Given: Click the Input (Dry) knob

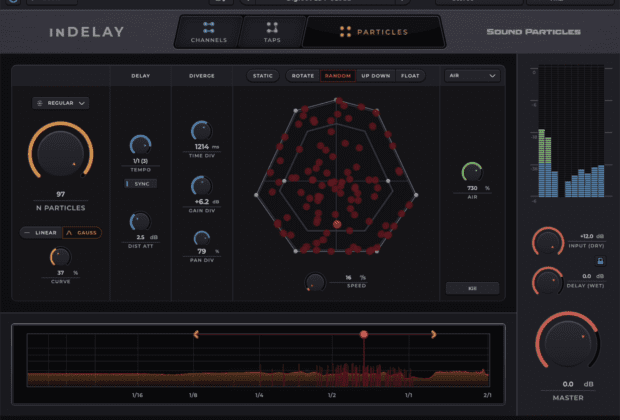Looking at the screenshot, I should click(548, 242).
